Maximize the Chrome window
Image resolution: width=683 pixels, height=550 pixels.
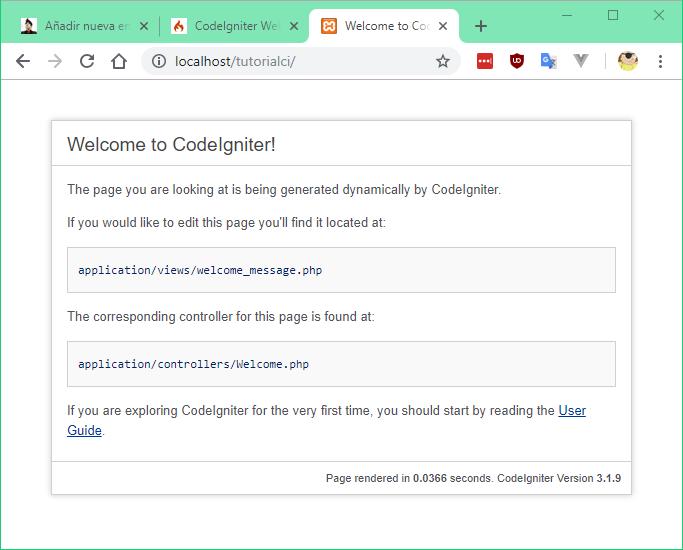[x=613, y=16]
